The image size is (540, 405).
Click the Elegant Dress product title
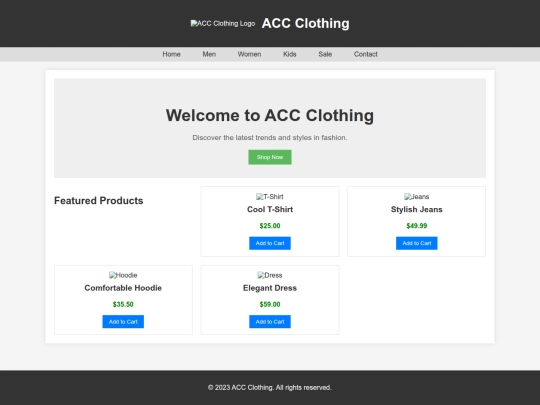pyautogui.click(x=270, y=288)
